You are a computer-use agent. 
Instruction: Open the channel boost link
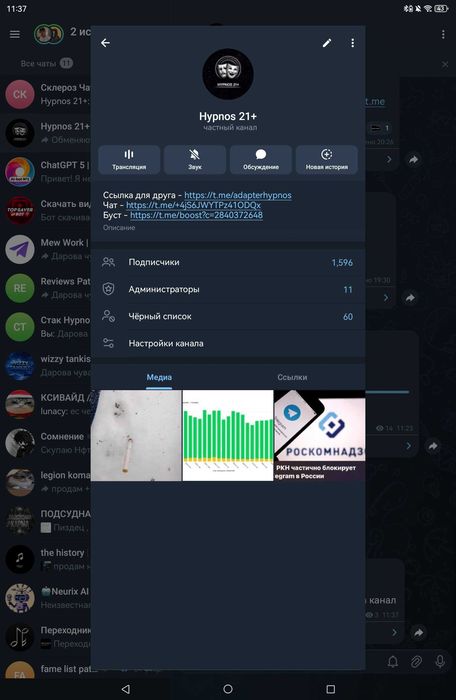[197, 215]
